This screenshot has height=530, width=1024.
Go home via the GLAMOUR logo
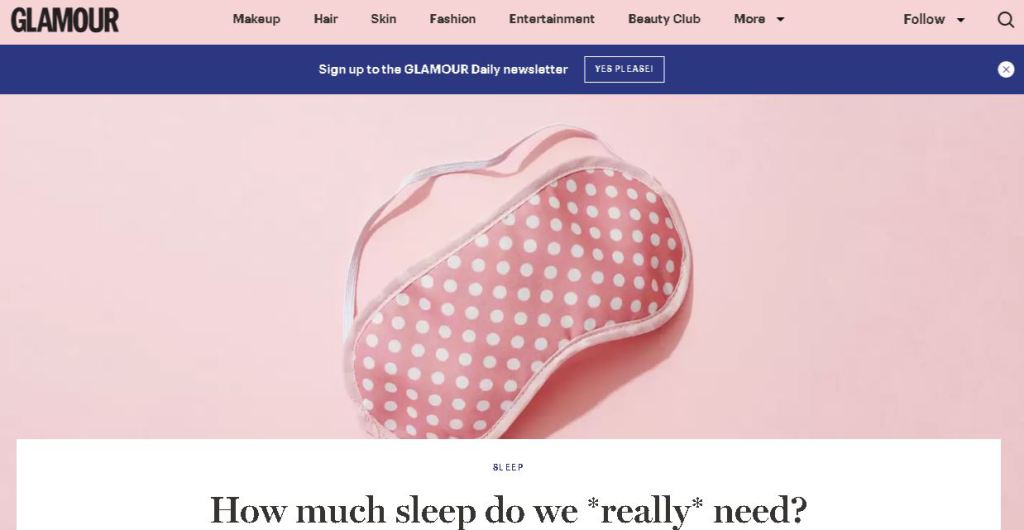[65, 20]
